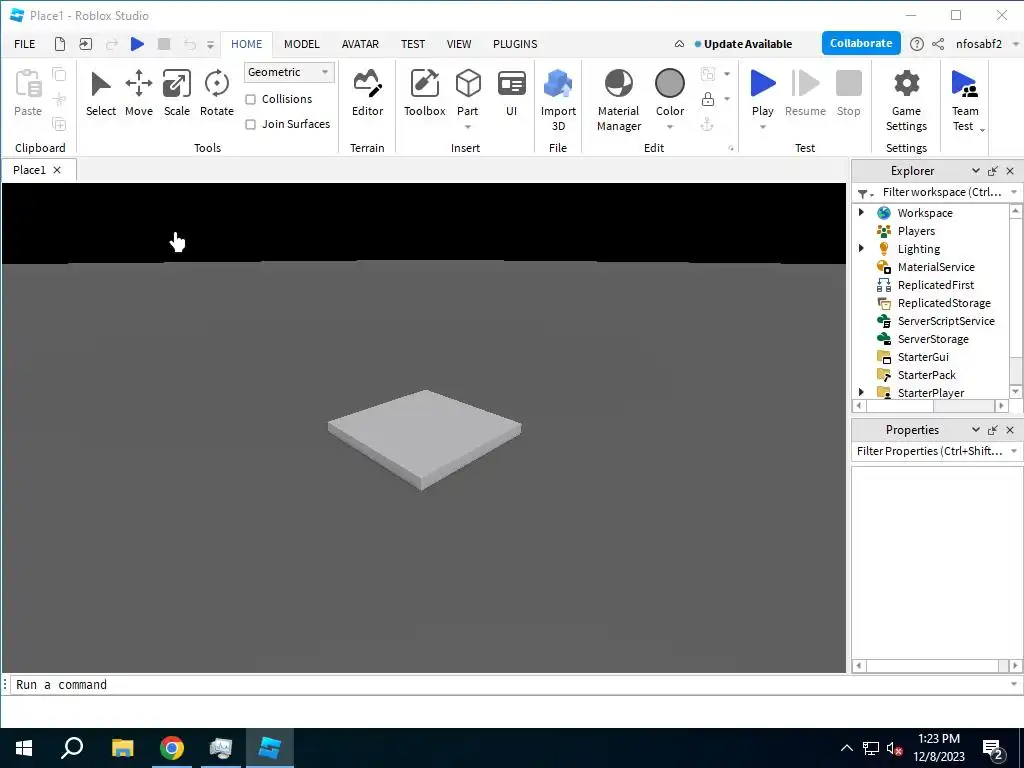This screenshot has width=1024, height=768.
Task: Open the notification center icon
Action: click(993, 748)
